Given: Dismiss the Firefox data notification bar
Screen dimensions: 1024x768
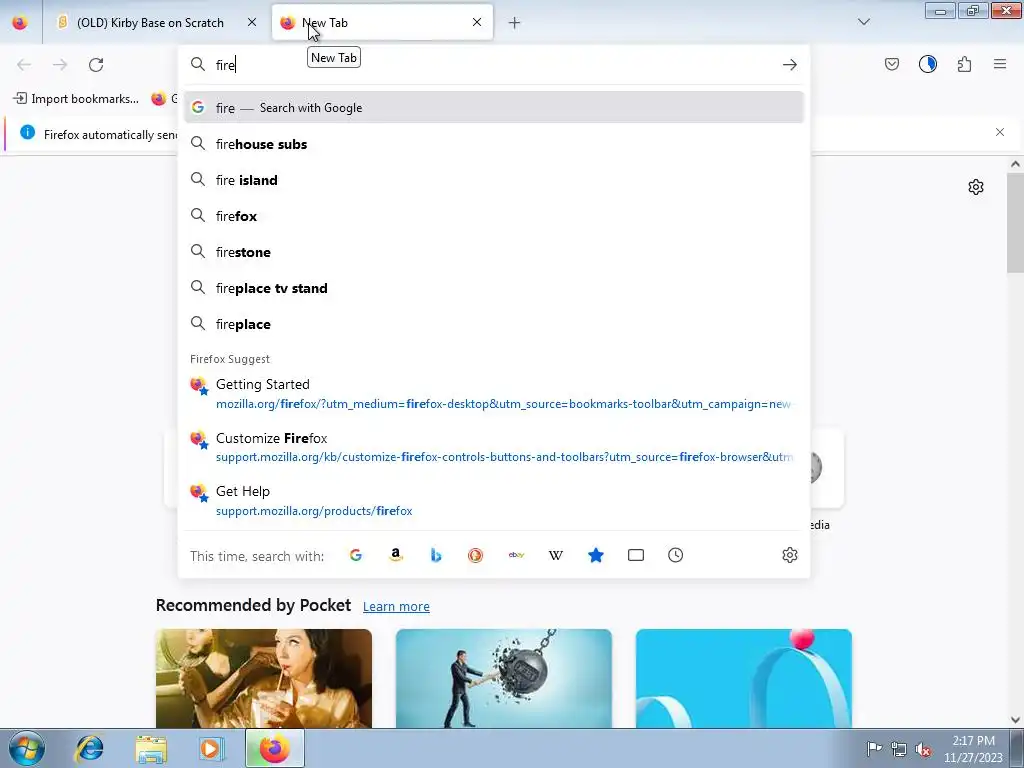Looking at the screenshot, I should 1000,133.
